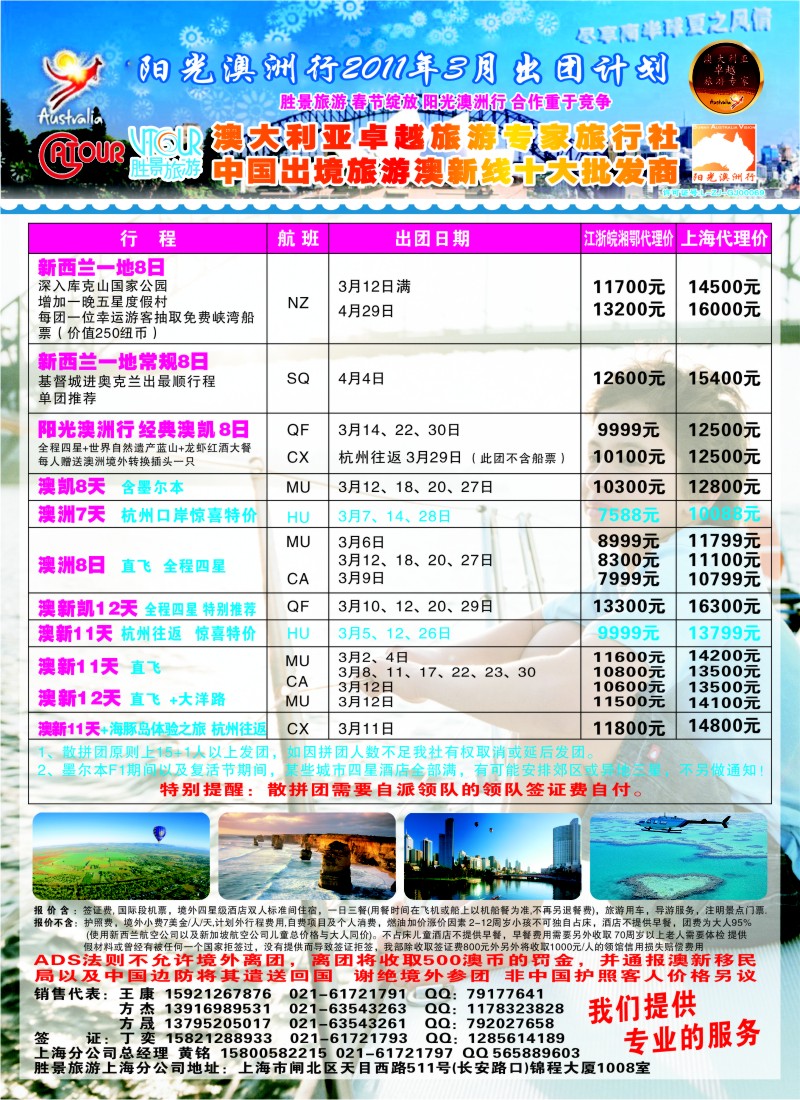Click the company address 天目西路511号 line
Image resolution: width=800 pixels, height=1100 pixels.
(x=342, y=1068)
